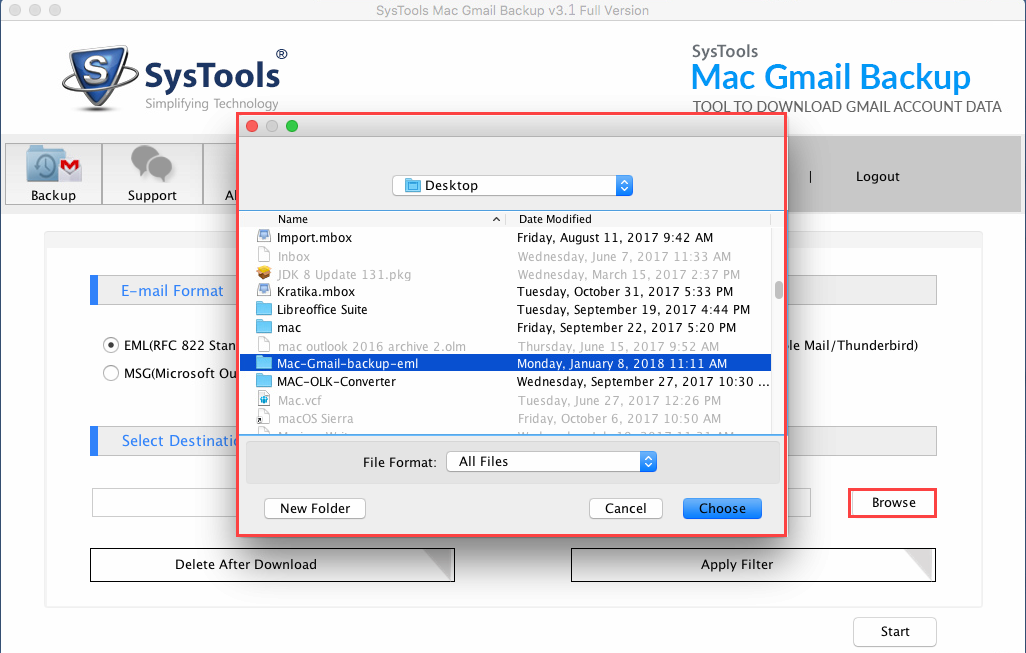Click date Friday, September 22, 2017 5:20 PM
Screen dimensions: 1026x653
click(626, 328)
